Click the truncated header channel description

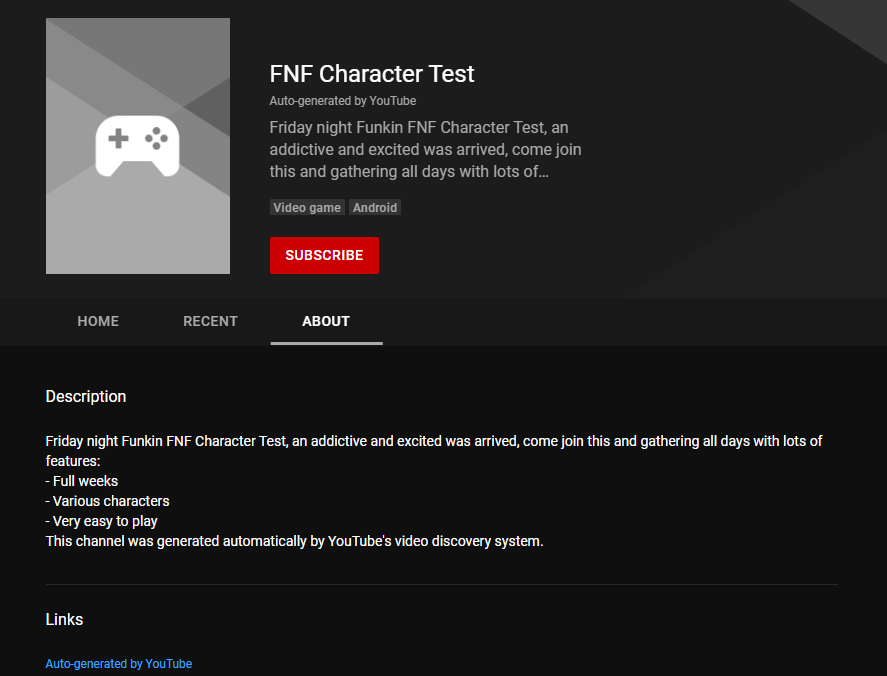(x=425, y=149)
